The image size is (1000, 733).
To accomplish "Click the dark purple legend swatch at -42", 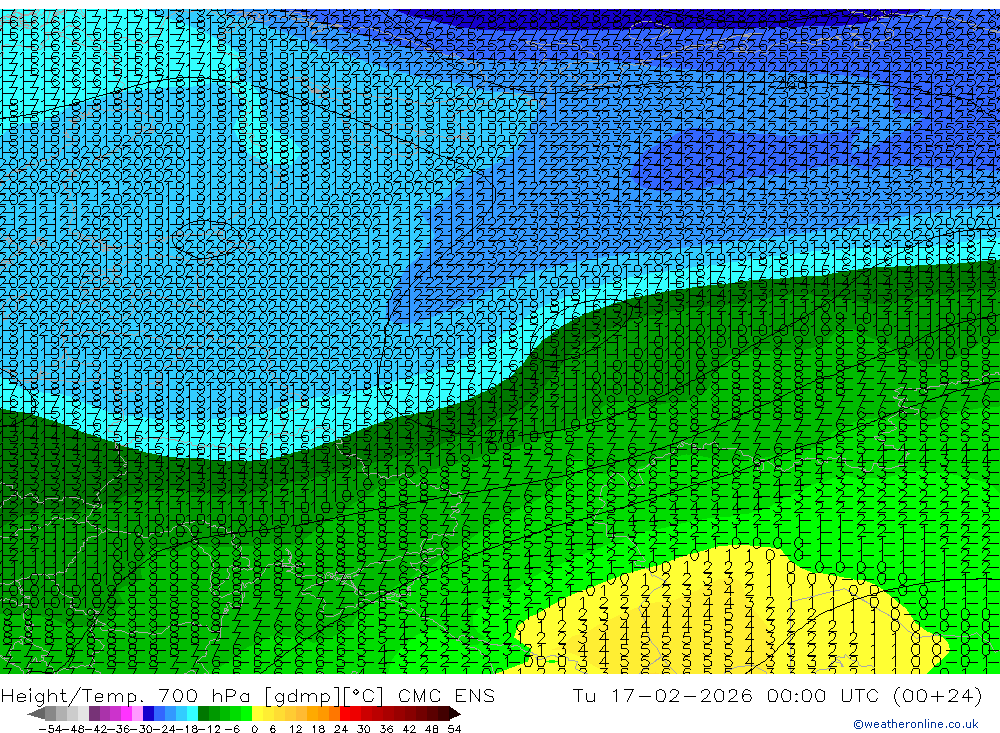I will pyautogui.click(x=94, y=713).
